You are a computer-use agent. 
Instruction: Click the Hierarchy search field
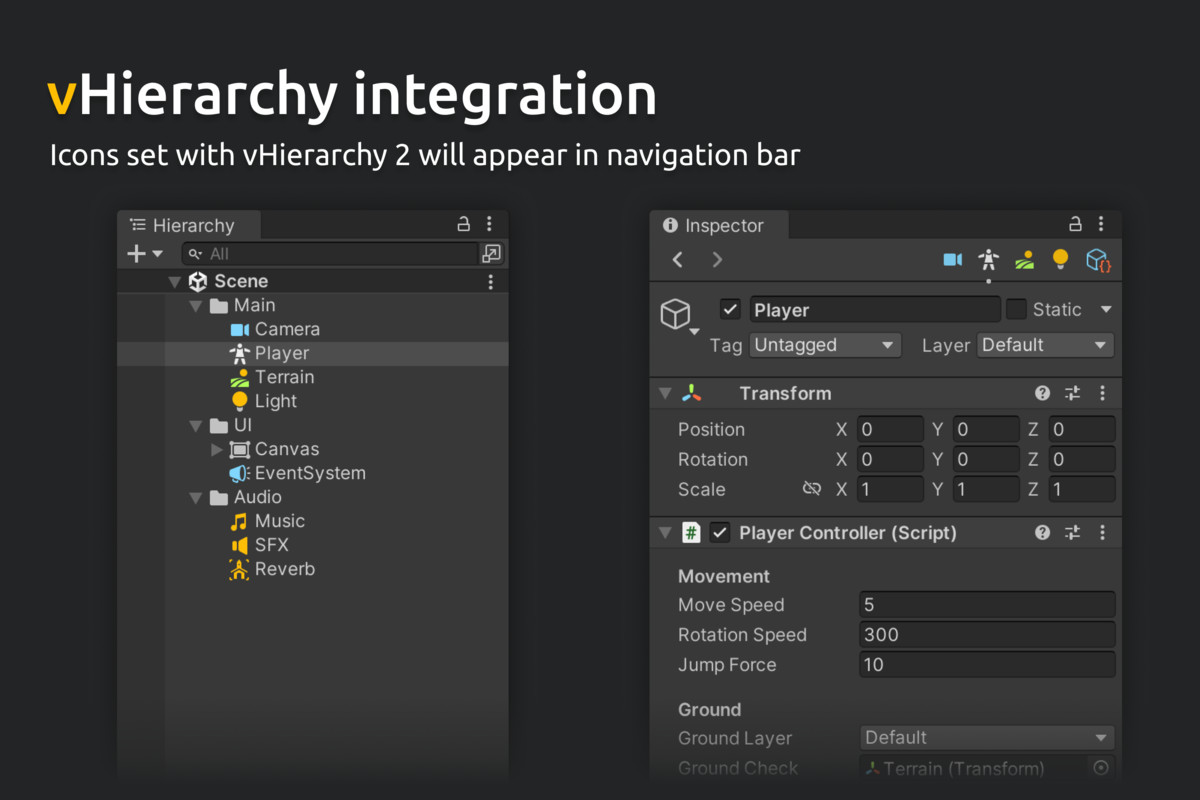click(330, 254)
